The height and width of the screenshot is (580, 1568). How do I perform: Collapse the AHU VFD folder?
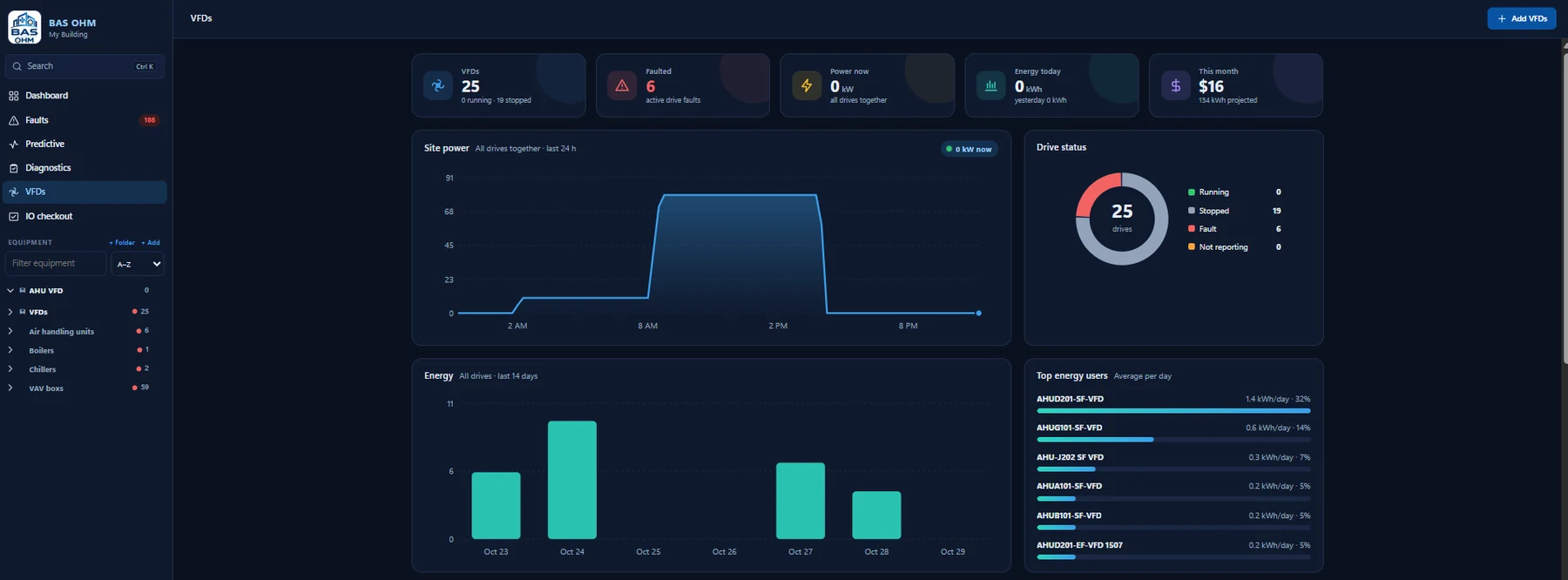point(10,291)
